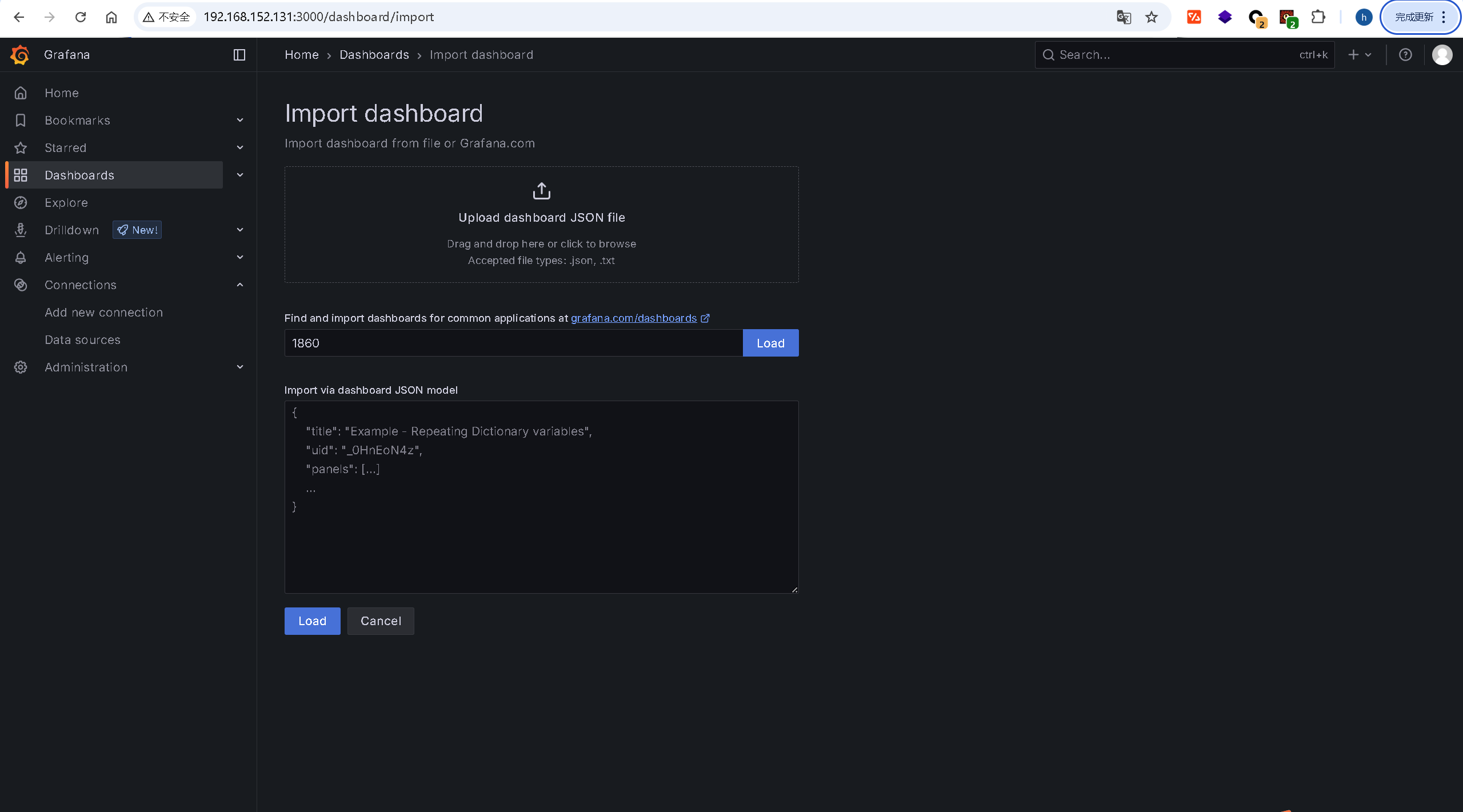The width and height of the screenshot is (1463, 812).
Task: Click the Administration gear icon
Action: (x=21, y=367)
